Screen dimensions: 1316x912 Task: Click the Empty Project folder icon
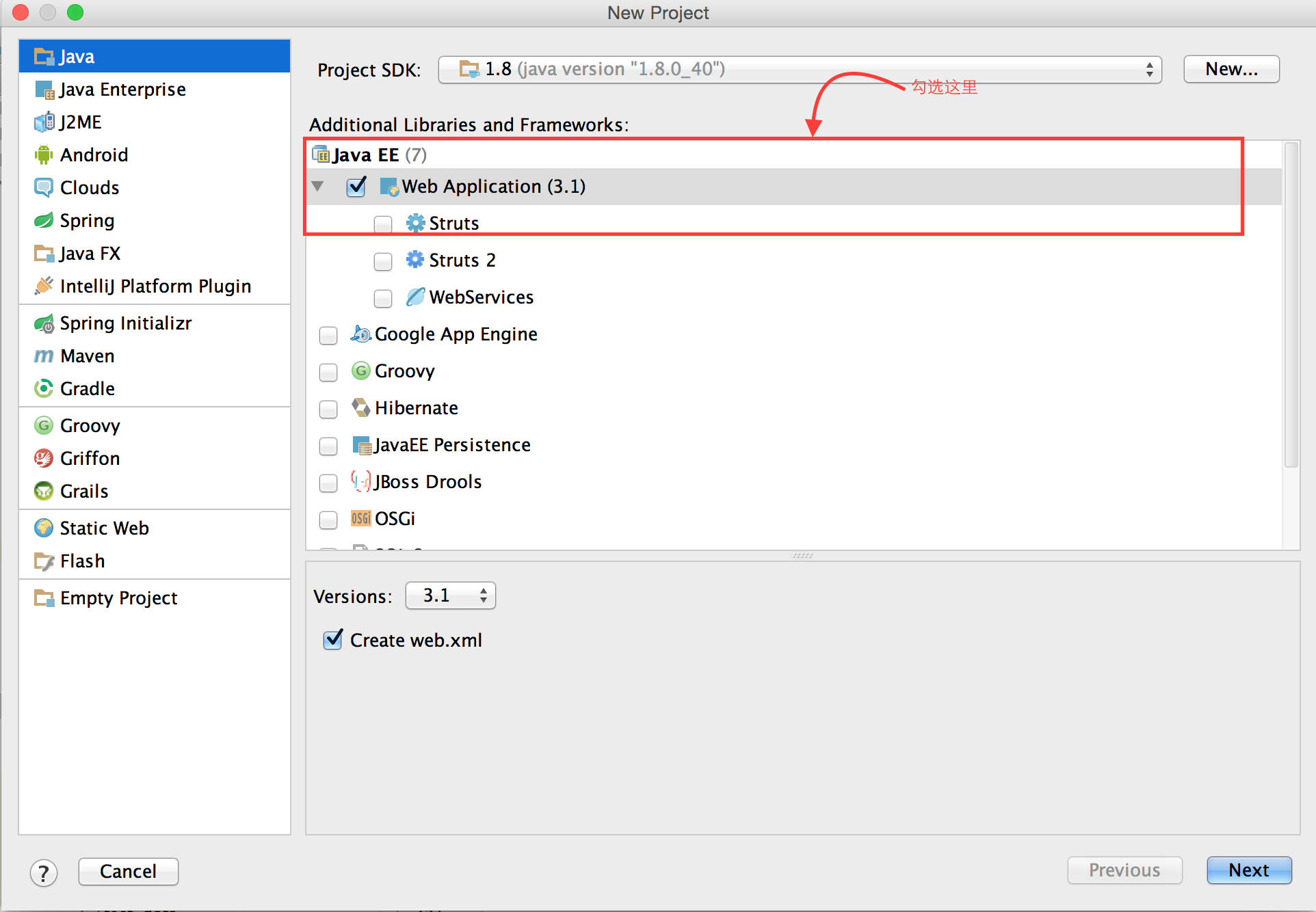(x=44, y=598)
